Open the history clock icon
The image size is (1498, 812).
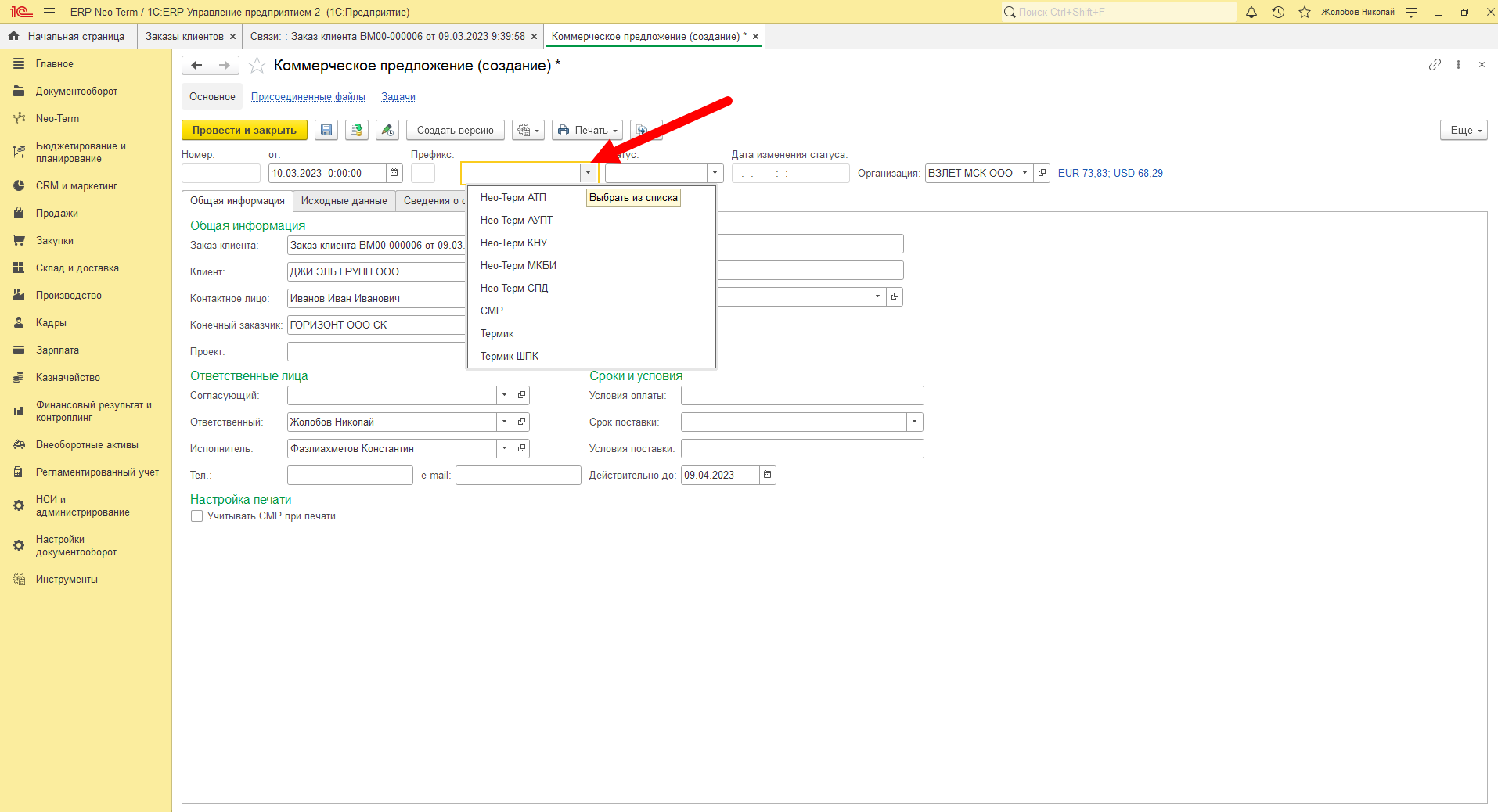click(1278, 12)
